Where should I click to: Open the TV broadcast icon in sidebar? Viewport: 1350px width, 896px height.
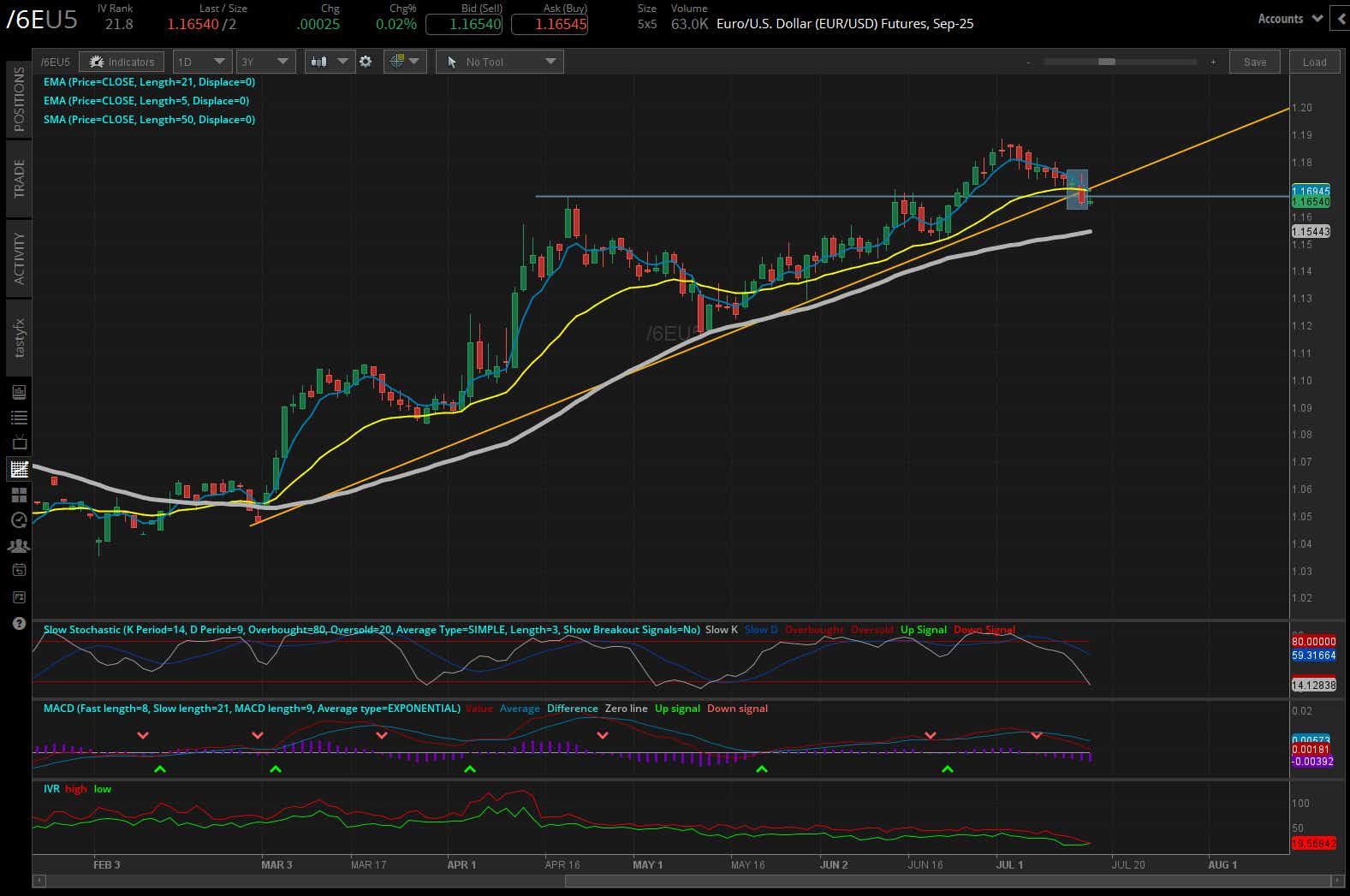pos(19,442)
